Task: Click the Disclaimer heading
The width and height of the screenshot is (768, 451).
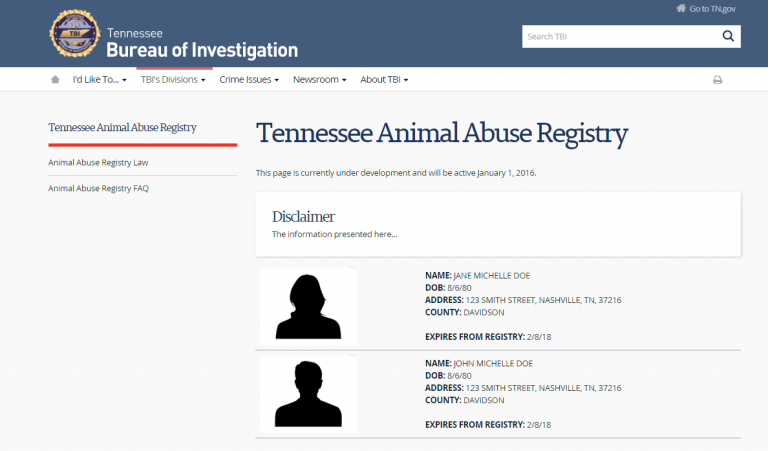Action: (303, 216)
